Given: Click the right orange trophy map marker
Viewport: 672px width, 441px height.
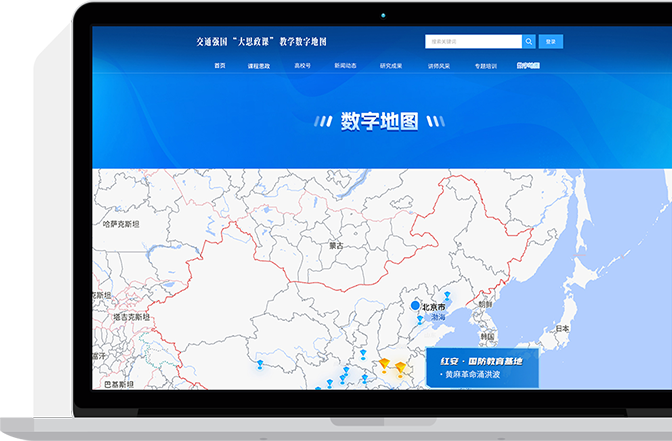Looking at the screenshot, I should click(400, 367).
